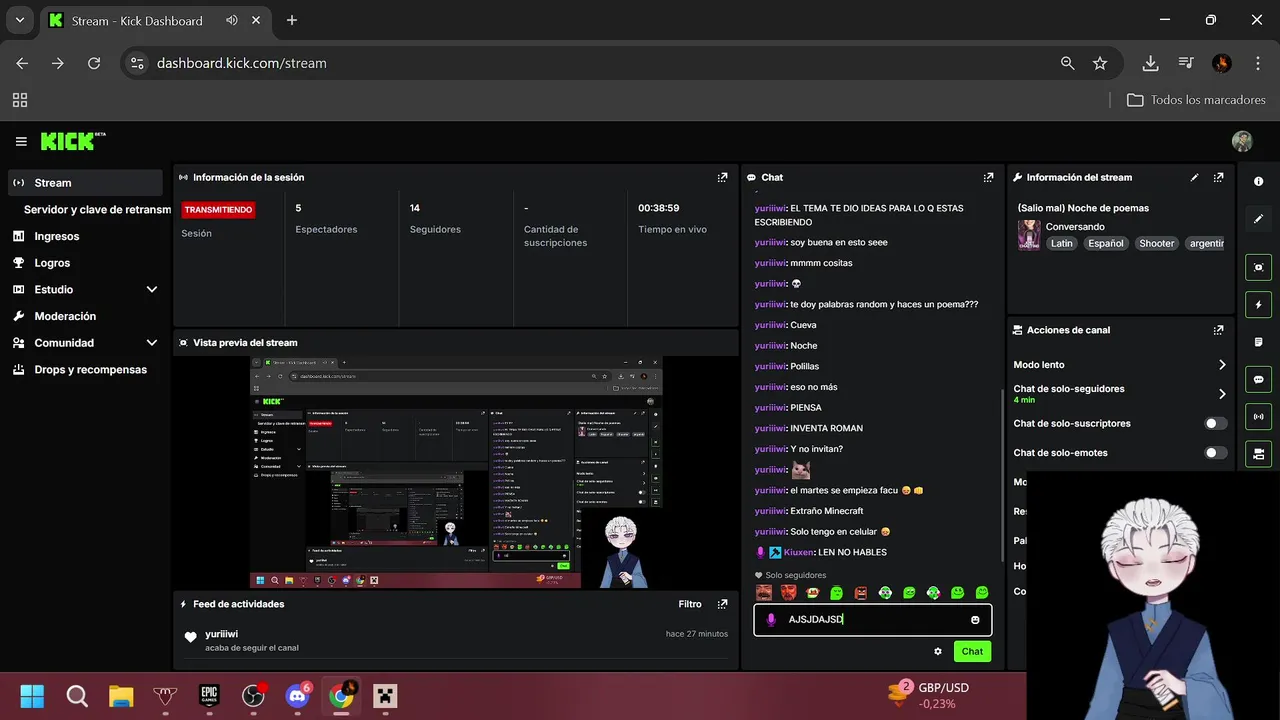This screenshot has height=720, width=1280.
Task: Click the Español tag
Action: 1106,243
